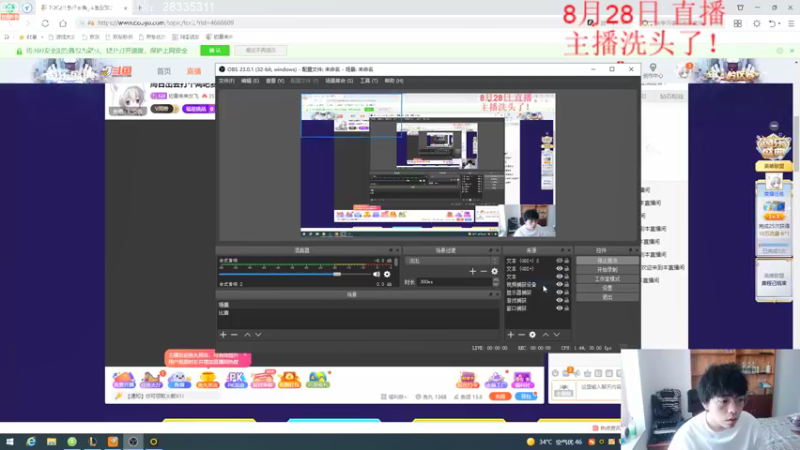Open new browser tab with plus
The height and width of the screenshot is (450, 800).
pyautogui.click(x=140, y=8)
